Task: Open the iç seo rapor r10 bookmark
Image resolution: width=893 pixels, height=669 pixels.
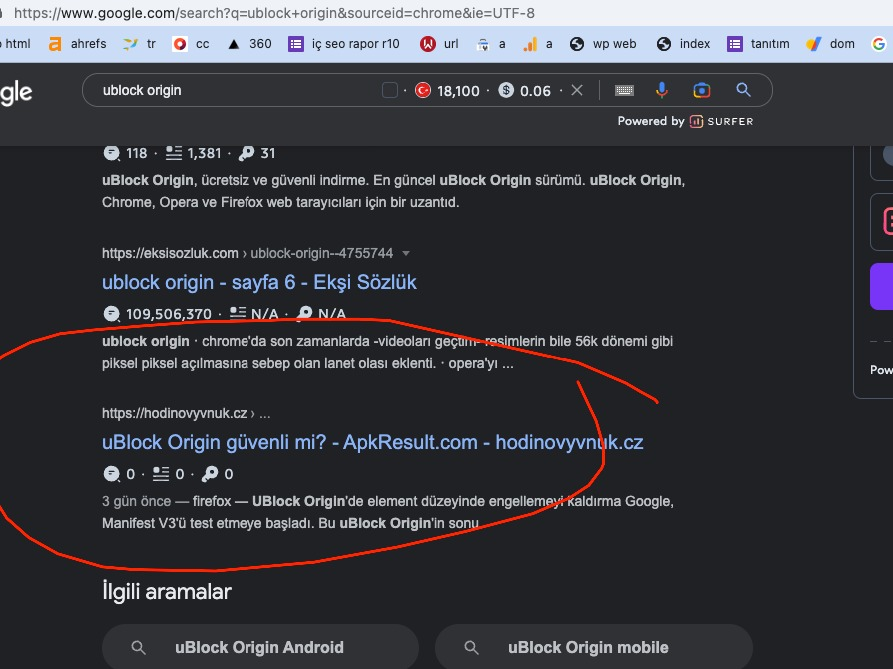Action: coord(344,44)
